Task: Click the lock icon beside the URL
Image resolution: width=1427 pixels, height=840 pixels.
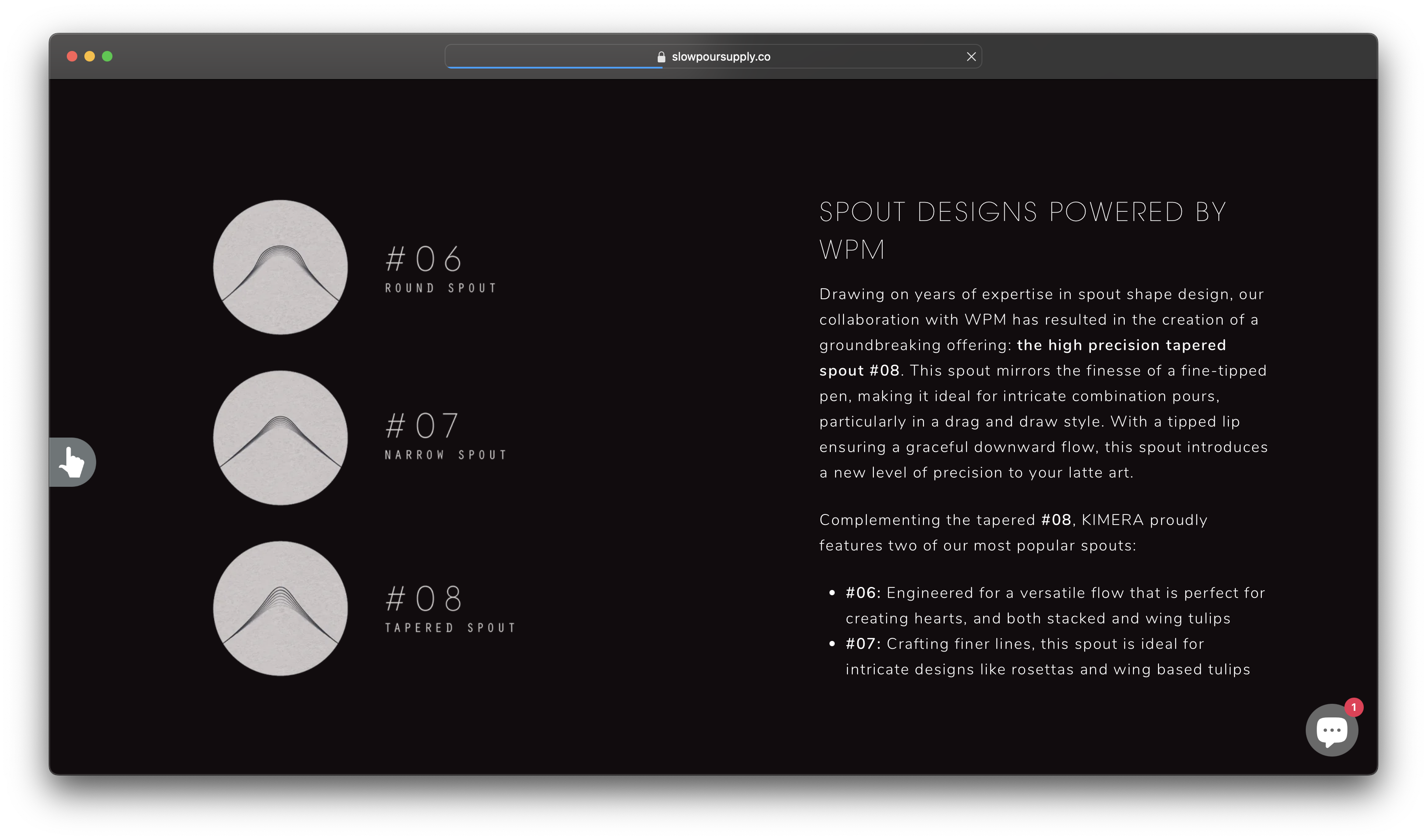Action: [x=661, y=57]
